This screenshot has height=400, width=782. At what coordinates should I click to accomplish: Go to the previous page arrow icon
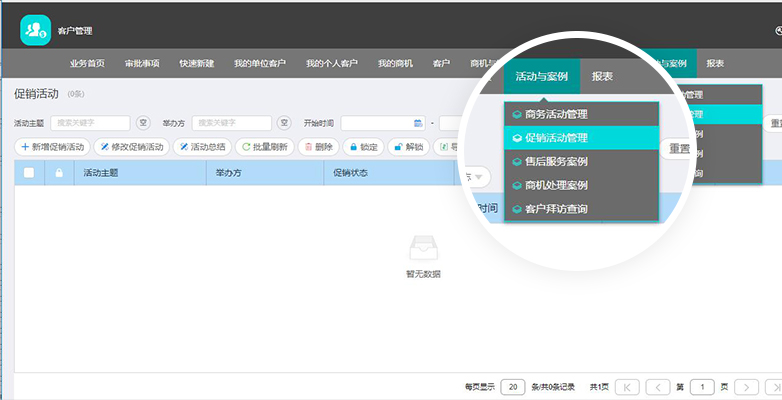(x=658, y=387)
